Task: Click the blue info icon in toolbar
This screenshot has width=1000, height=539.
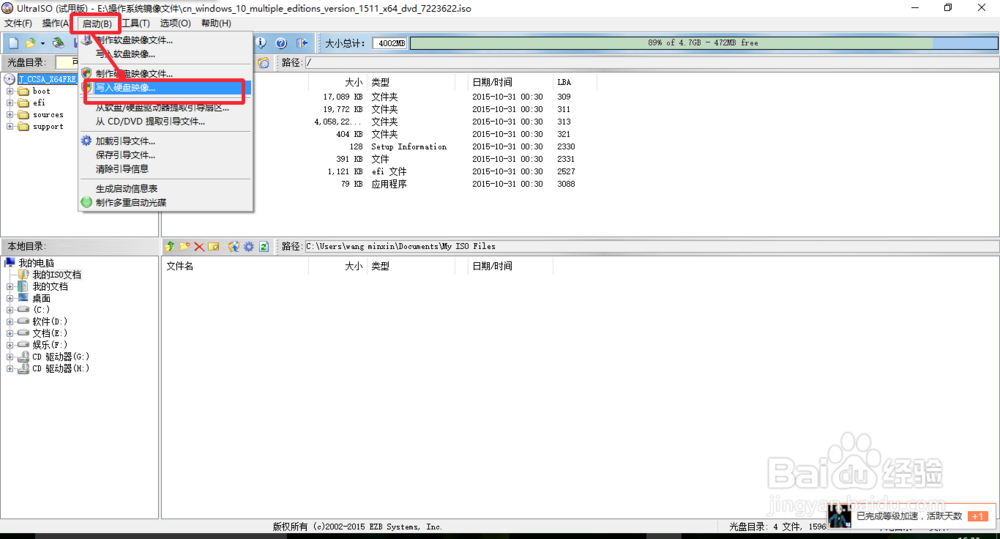Action: (x=261, y=43)
